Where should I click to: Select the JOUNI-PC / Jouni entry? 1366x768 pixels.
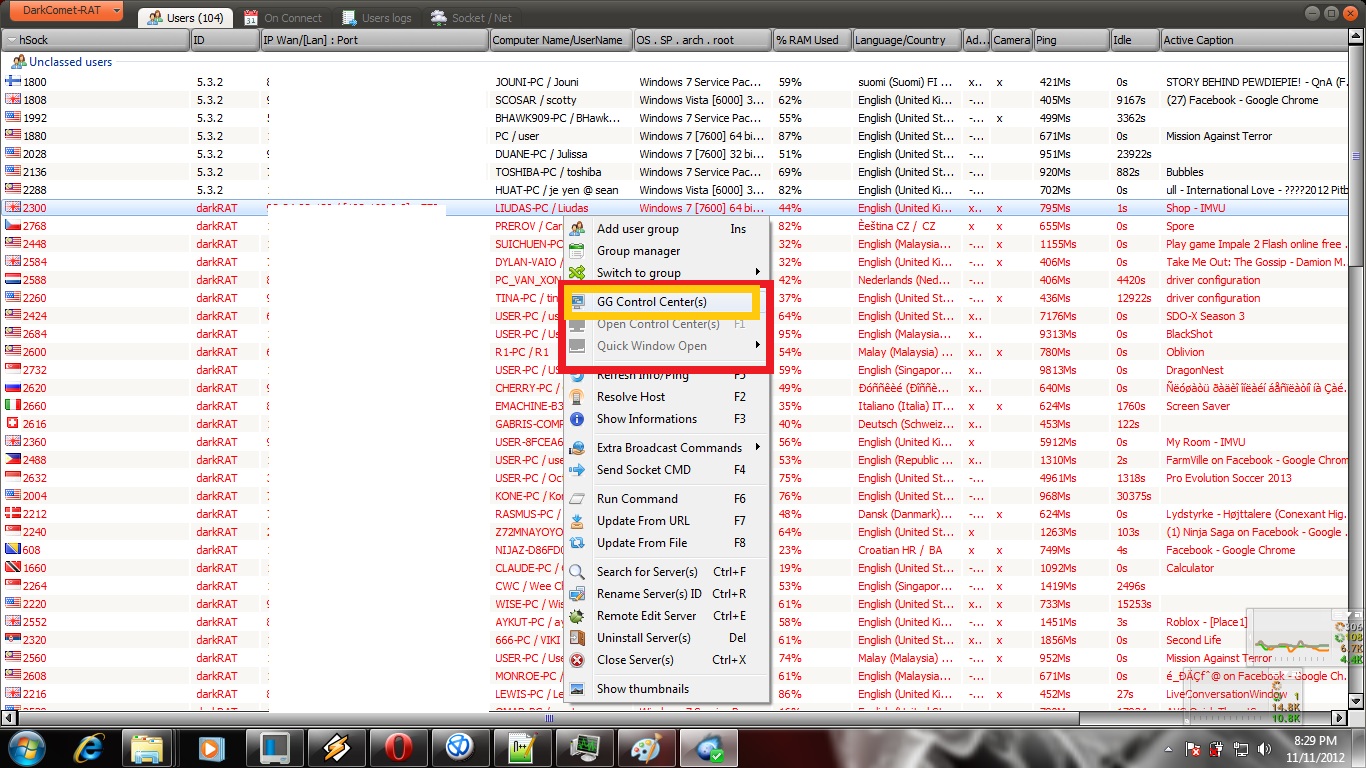(x=536, y=82)
